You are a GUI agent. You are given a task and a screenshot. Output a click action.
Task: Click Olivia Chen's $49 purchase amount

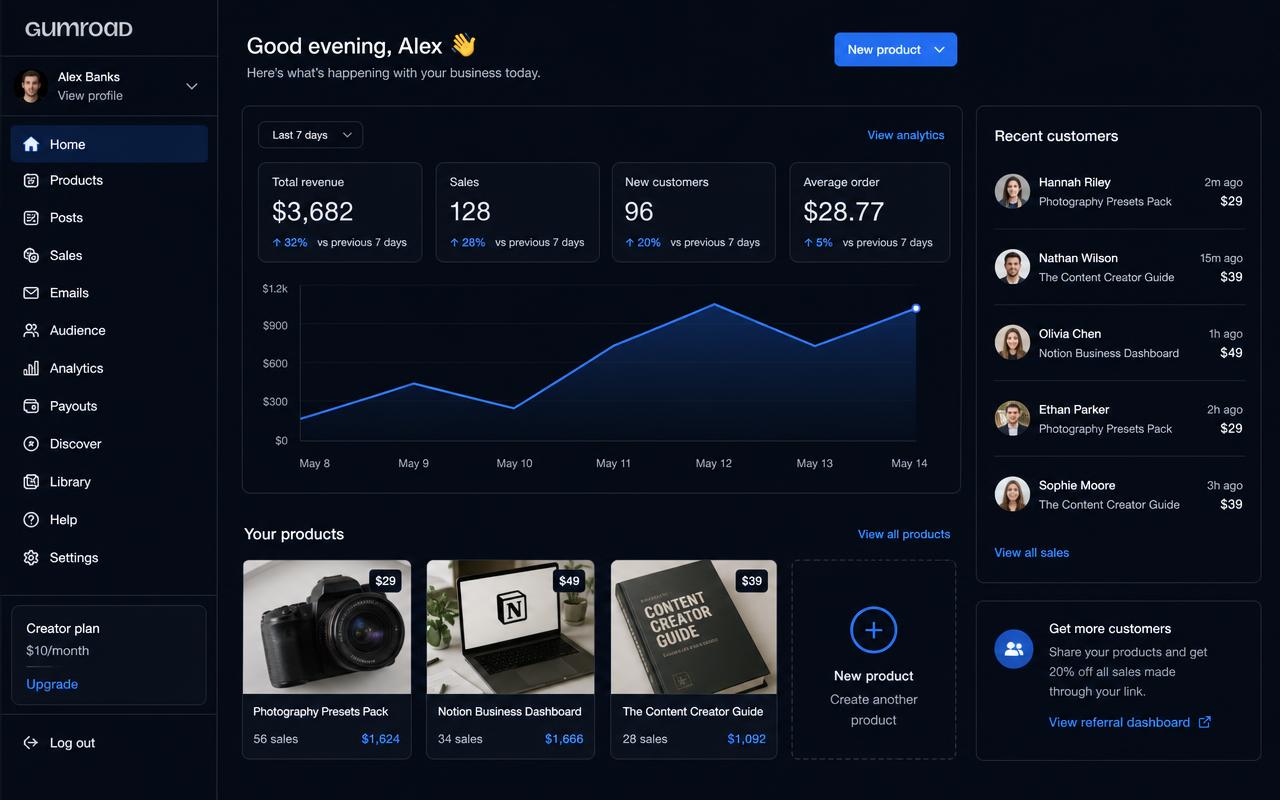pyautogui.click(x=1231, y=353)
